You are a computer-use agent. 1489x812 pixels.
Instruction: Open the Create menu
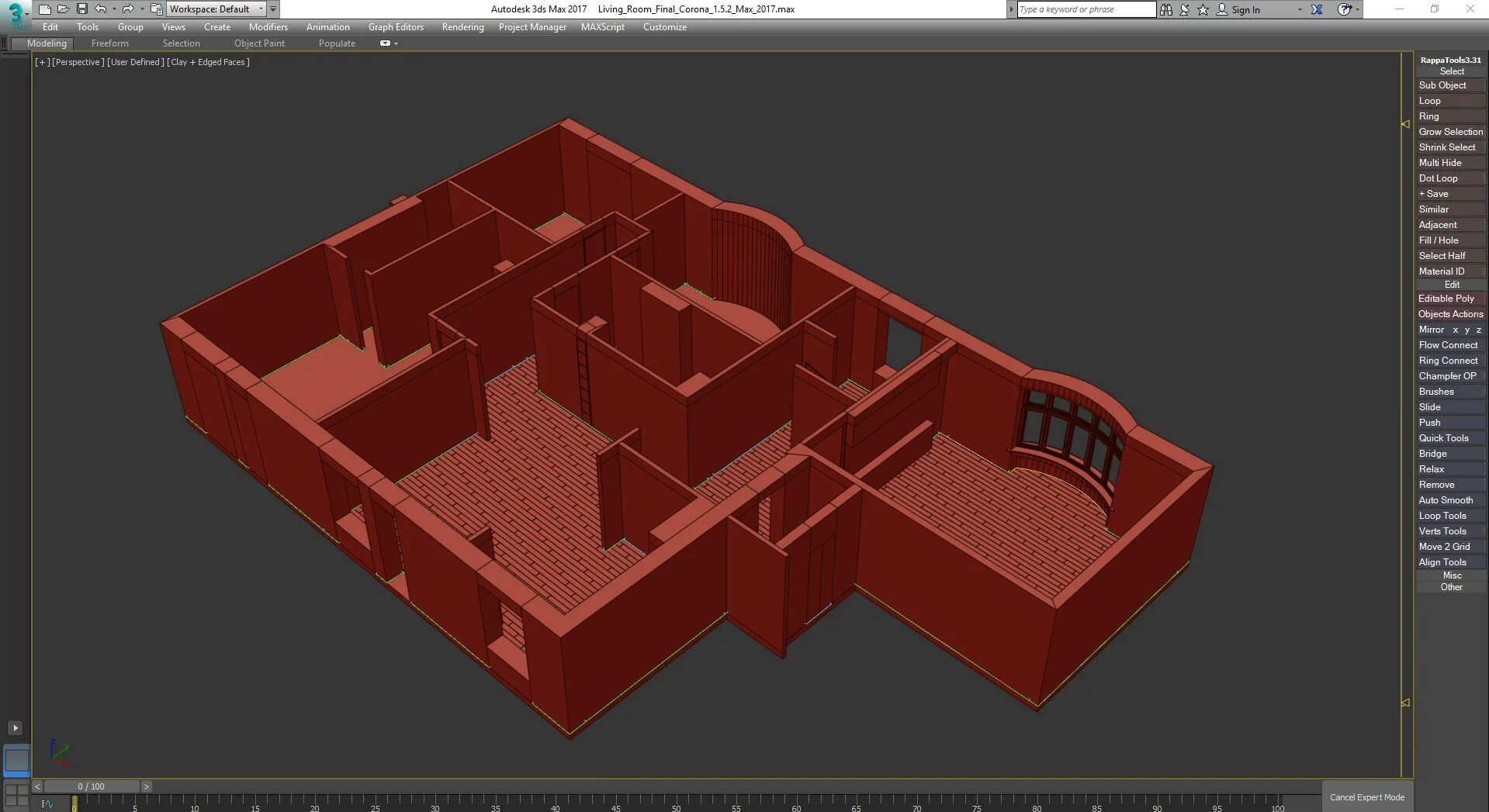tap(217, 27)
